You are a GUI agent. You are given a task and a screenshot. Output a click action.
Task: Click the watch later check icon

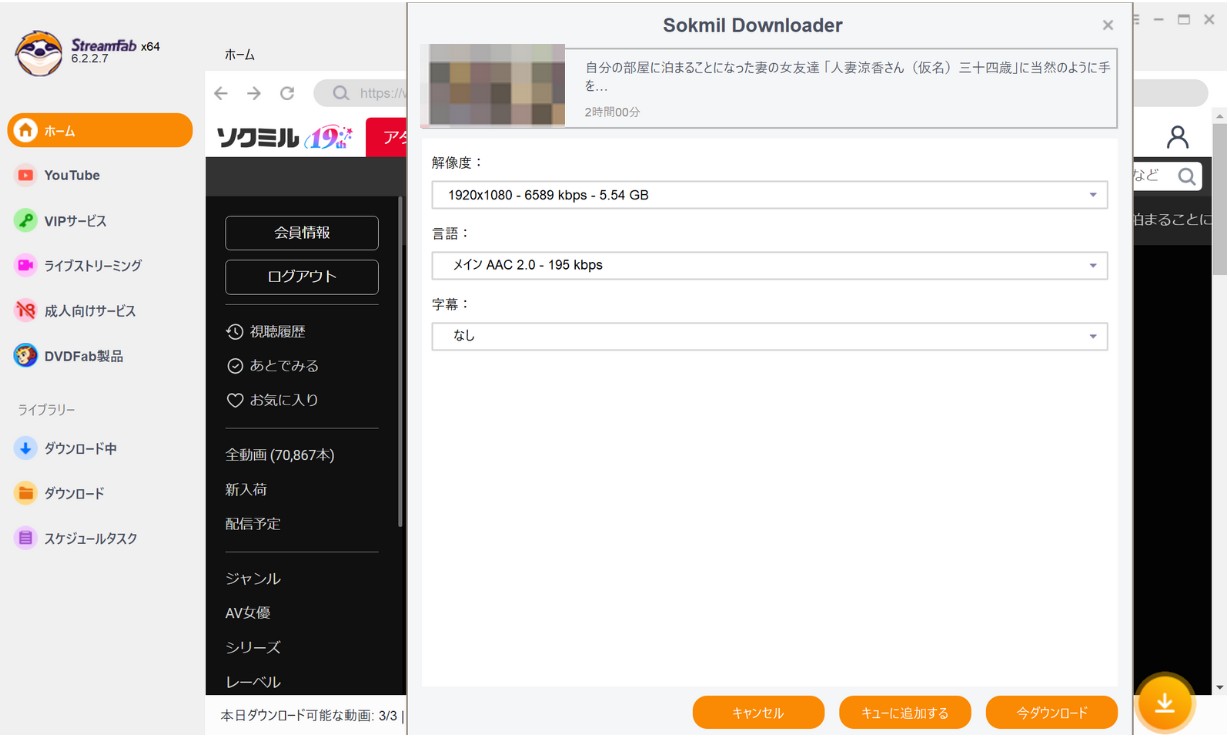(235, 366)
